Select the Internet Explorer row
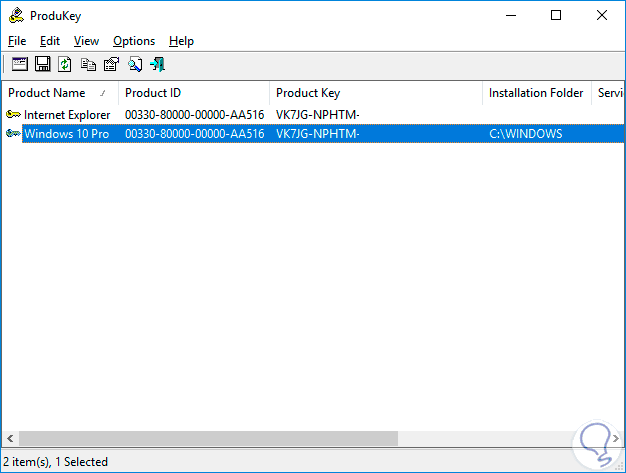The image size is (626, 473). (x=313, y=115)
